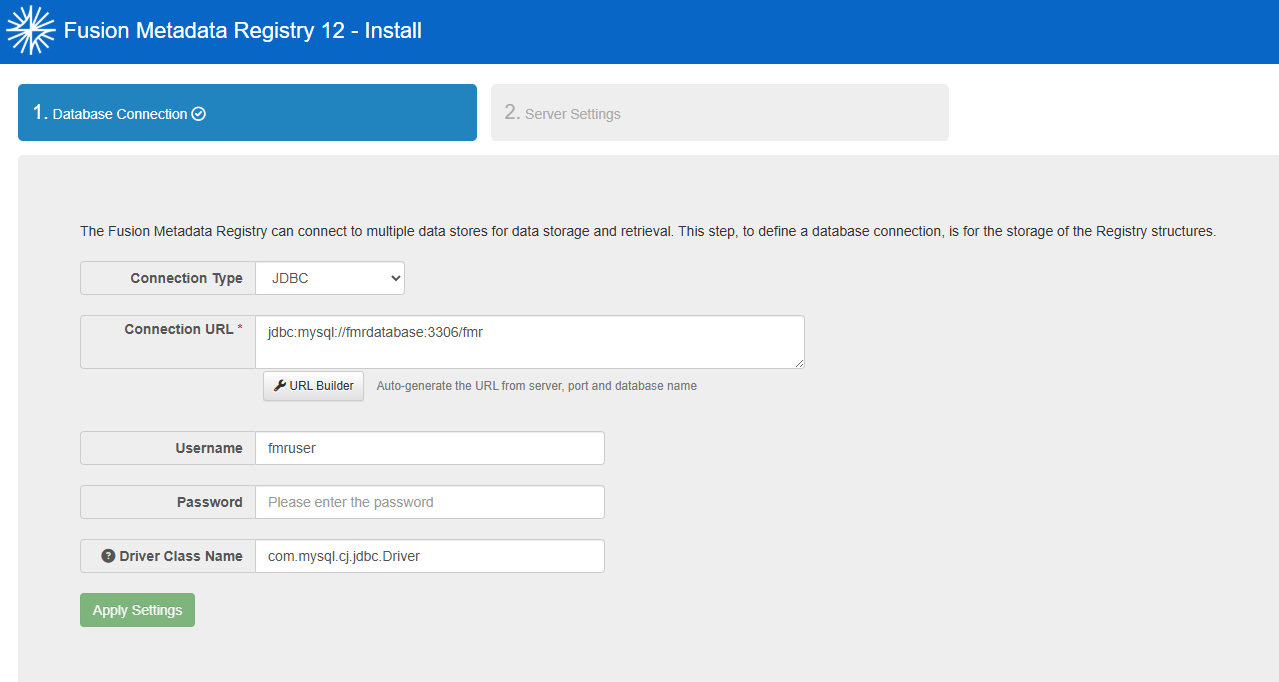The height and width of the screenshot is (682, 1279).
Task: Click the Password label
Action: point(210,502)
